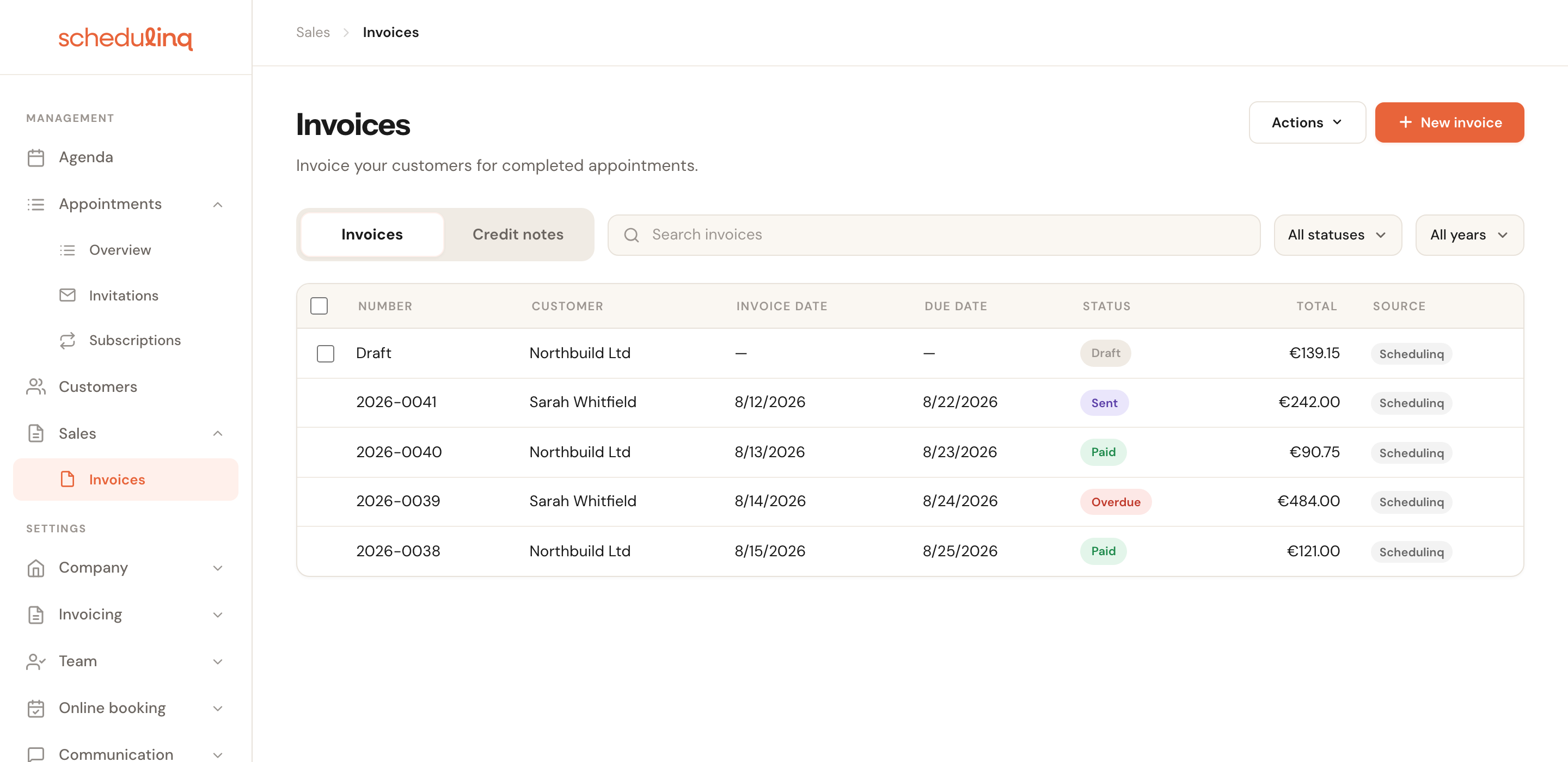1568x762 pixels.
Task: Click the INVOICE DATE column header
Action: (782, 306)
